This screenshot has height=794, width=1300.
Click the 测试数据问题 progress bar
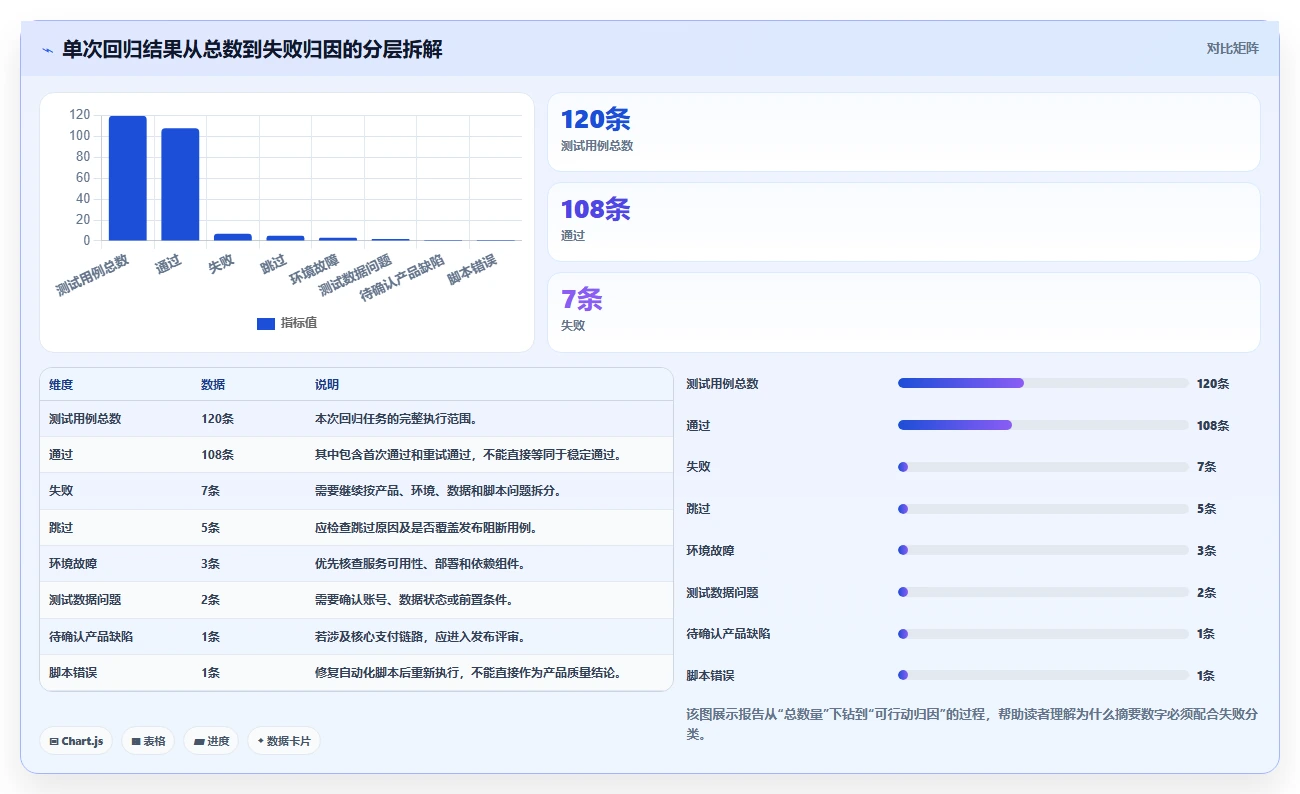(1043, 592)
